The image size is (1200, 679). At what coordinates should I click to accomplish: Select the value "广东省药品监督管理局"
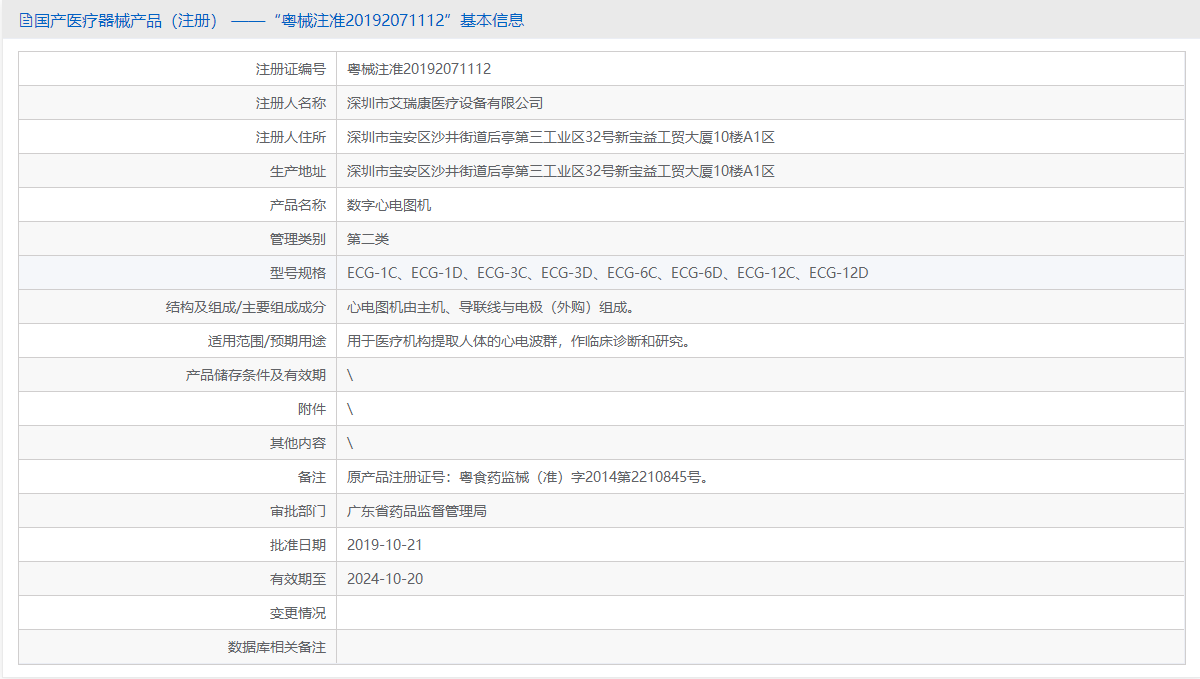click(417, 511)
